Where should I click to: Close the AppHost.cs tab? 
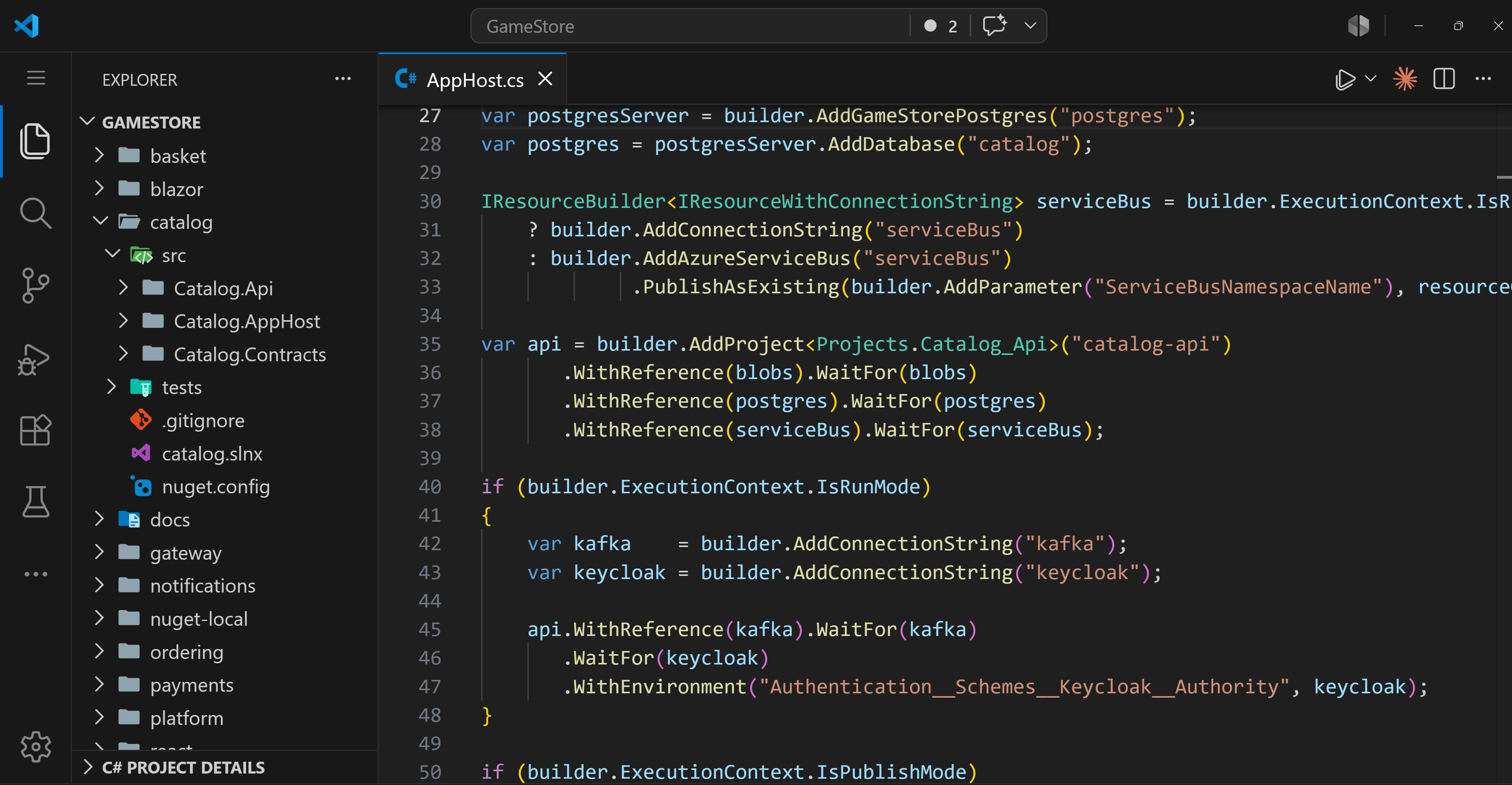[545, 79]
